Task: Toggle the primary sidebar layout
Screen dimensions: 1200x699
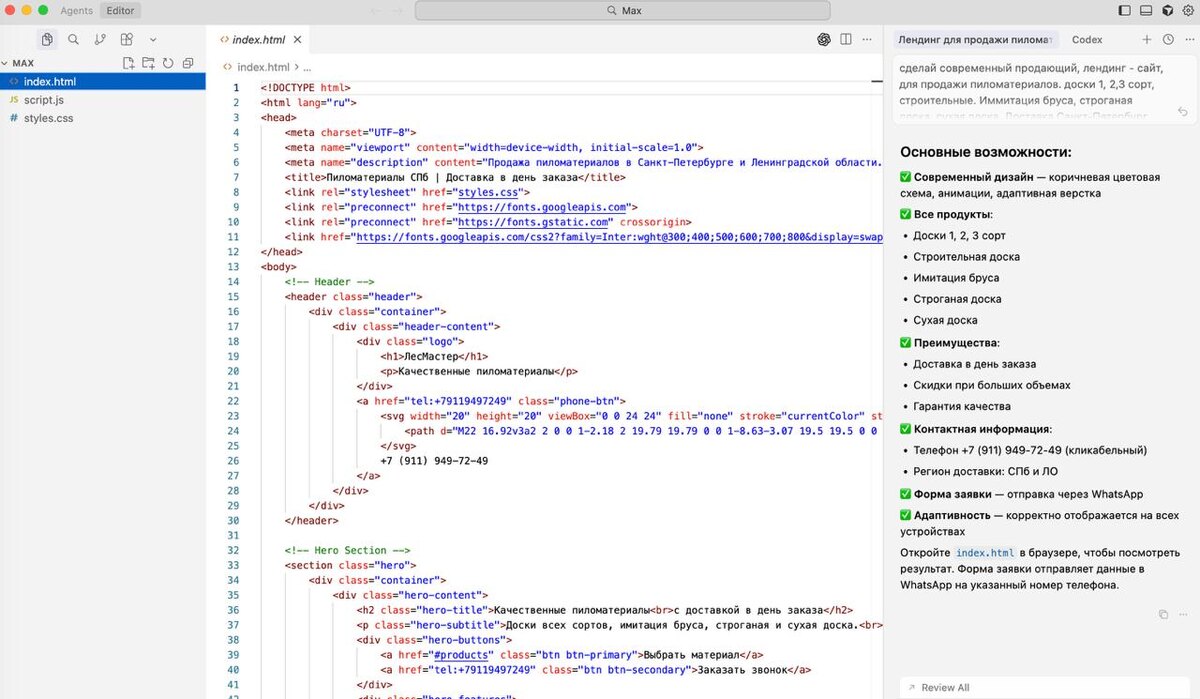Action: coord(1125,11)
